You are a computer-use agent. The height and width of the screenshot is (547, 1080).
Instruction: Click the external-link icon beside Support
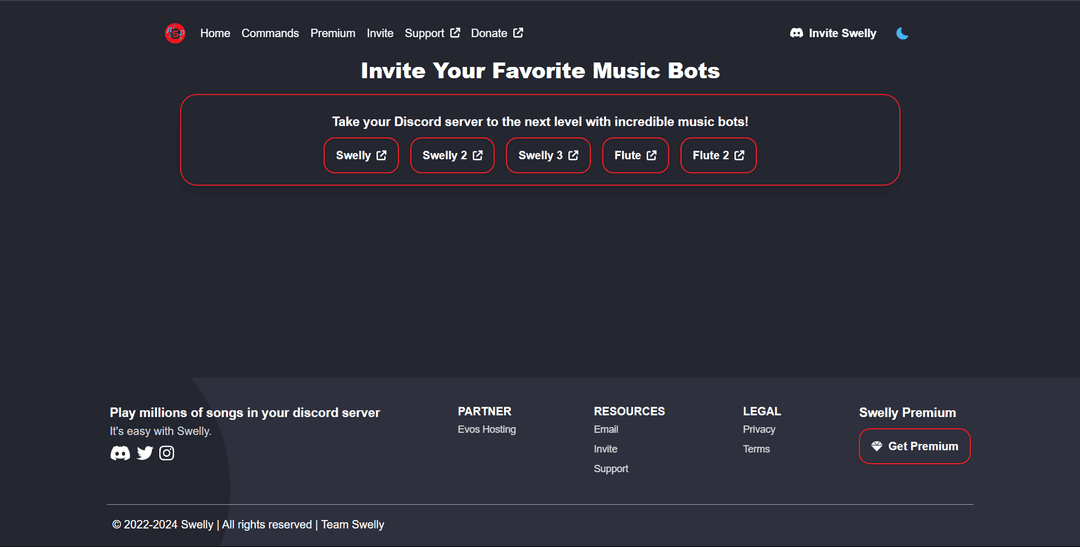tap(455, 32)
